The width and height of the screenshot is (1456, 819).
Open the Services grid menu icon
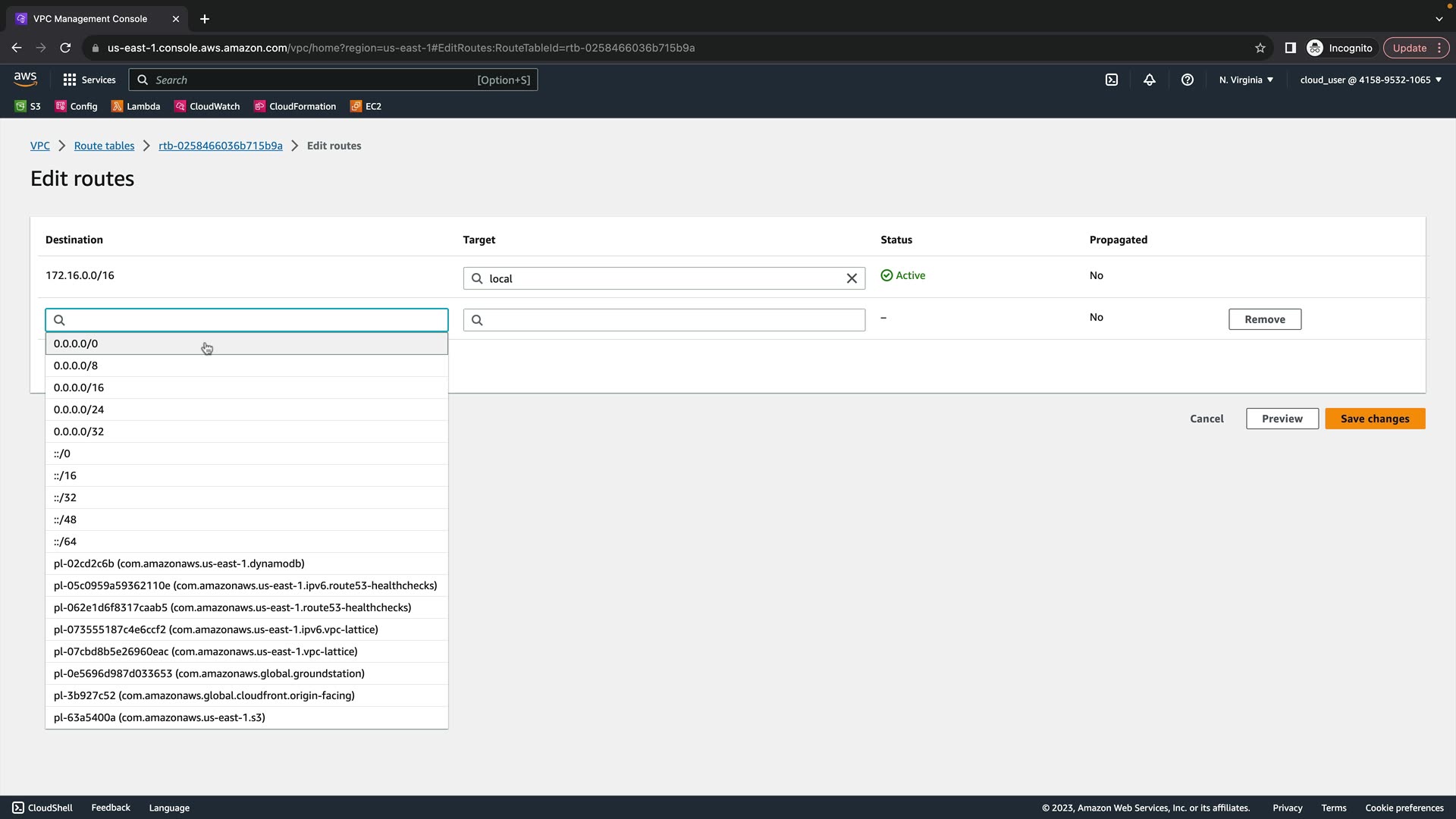[x=70, y=80]
